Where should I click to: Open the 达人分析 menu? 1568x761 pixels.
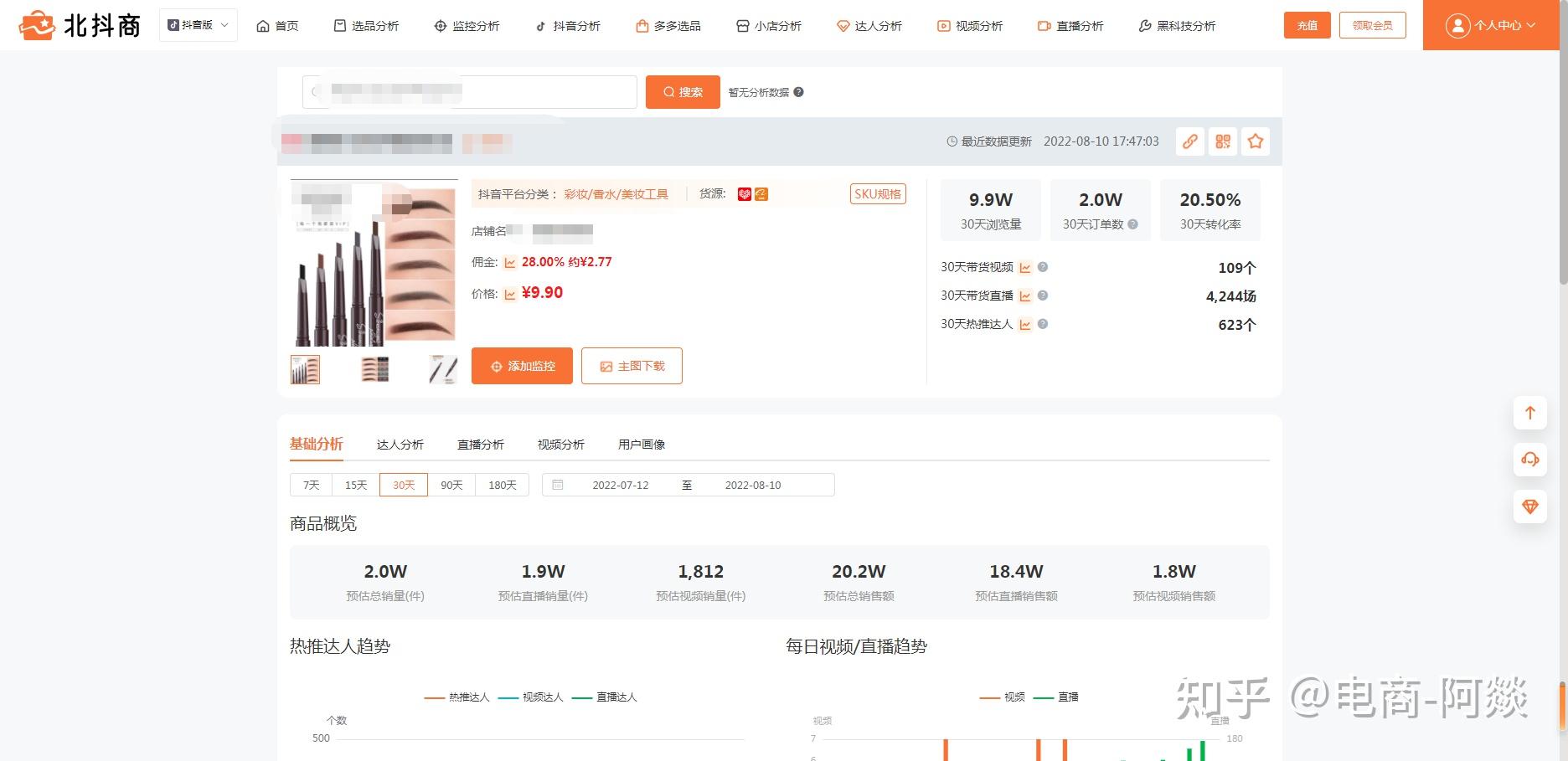pyautogui.click(x=869, y=26)
